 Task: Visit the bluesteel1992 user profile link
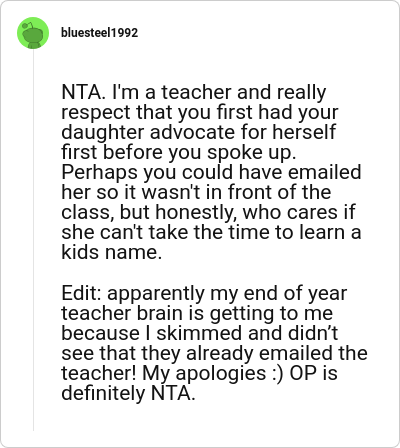(99, 33)
